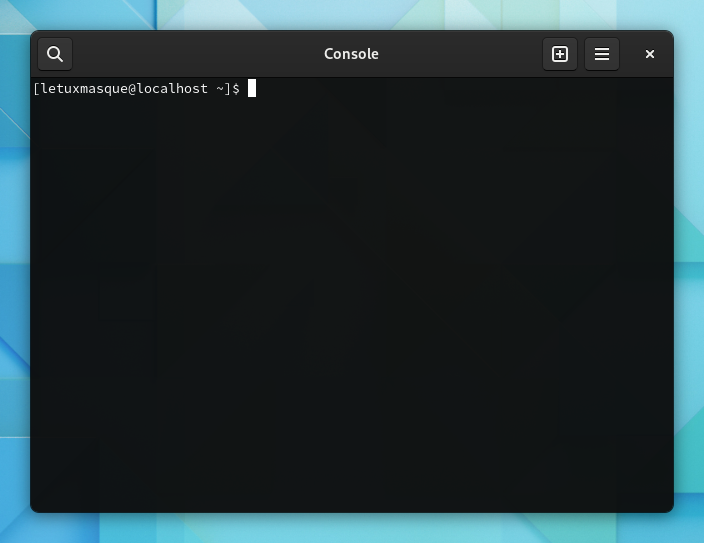This screenshot has width=704, height=543.
Task: Click the username 'letuxmasque' in the prompt
Action: 83,89
